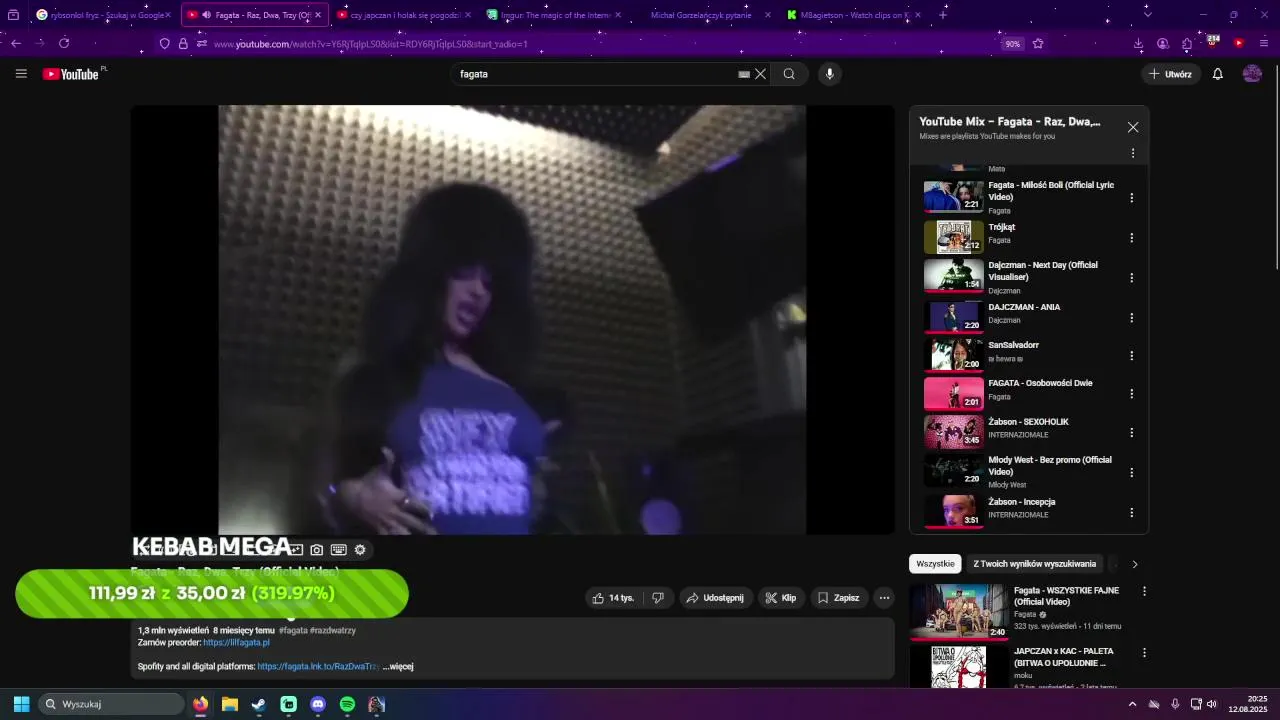This screenshot has height=720, width=1280.
Task: Click the Udostępnij share button
Action: [x=716, y=598]
